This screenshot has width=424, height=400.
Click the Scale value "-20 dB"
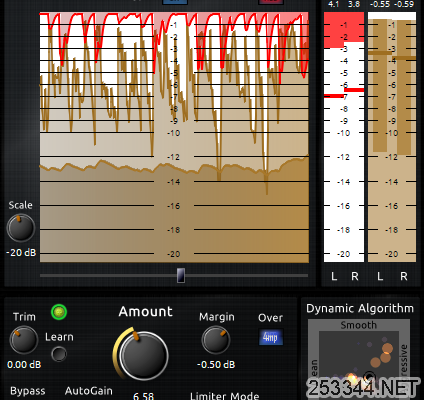(x=21, y=253)
